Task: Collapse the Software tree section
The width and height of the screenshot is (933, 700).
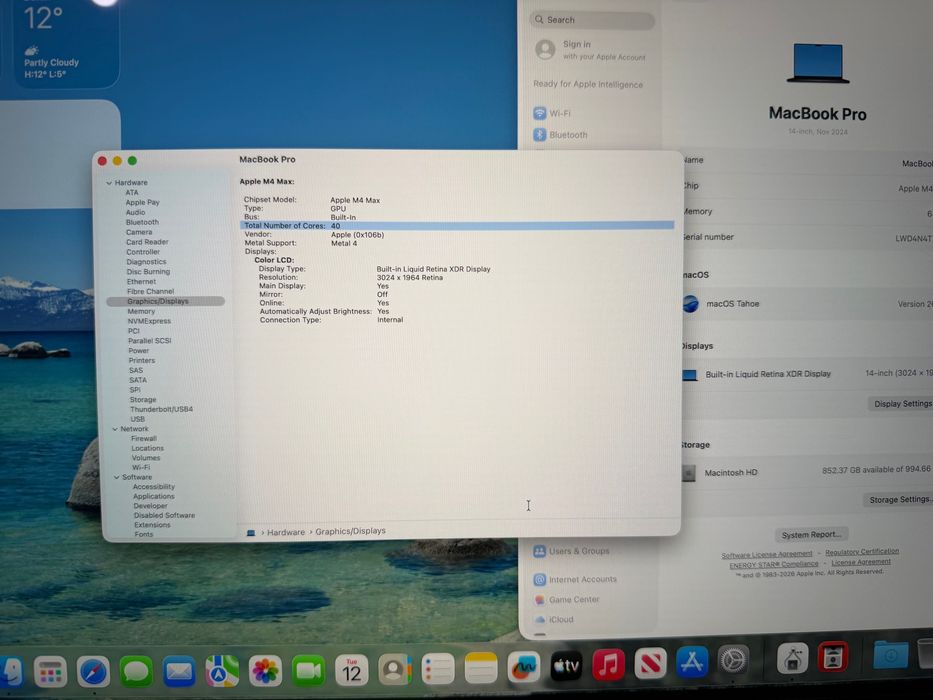Action: point(117,477)
